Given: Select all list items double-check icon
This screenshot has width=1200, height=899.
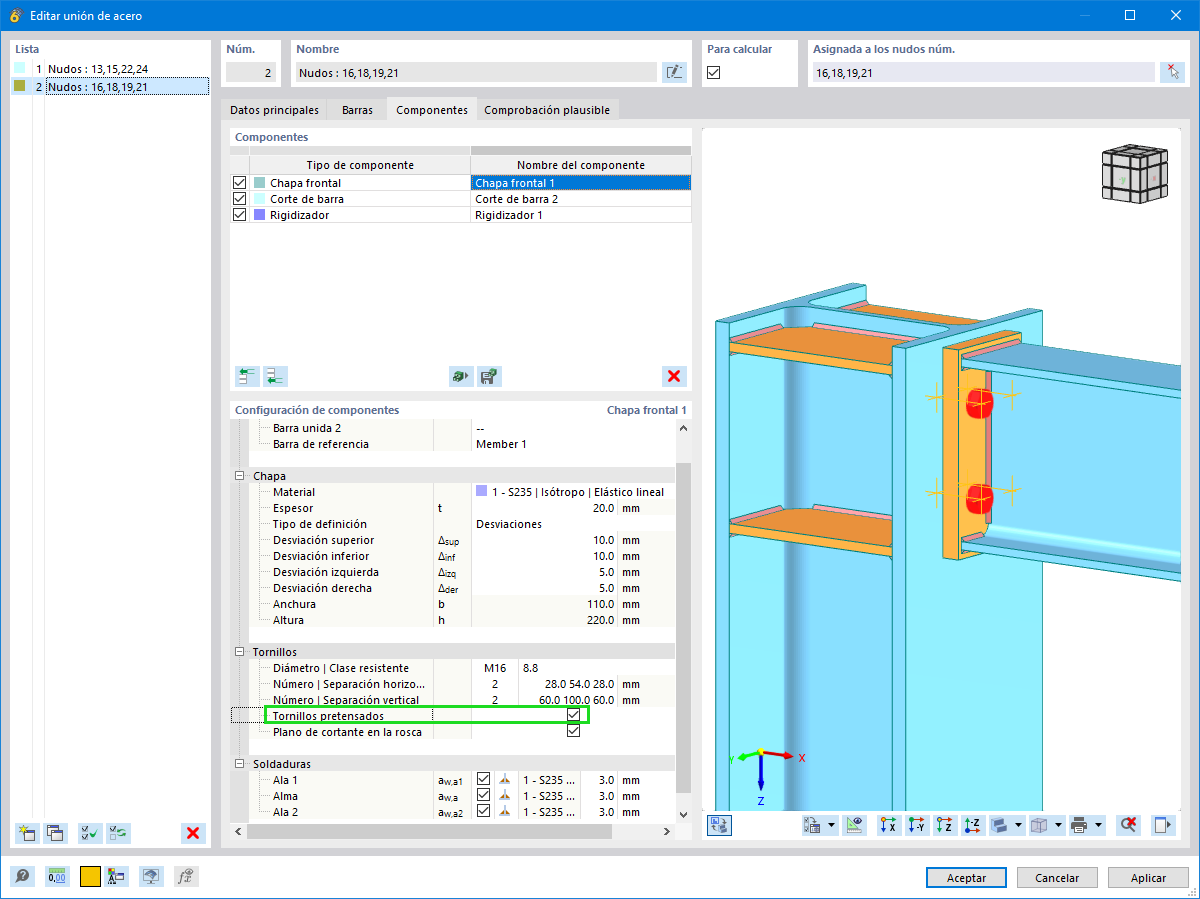Looking at the screenshot, I should point(90,832).
